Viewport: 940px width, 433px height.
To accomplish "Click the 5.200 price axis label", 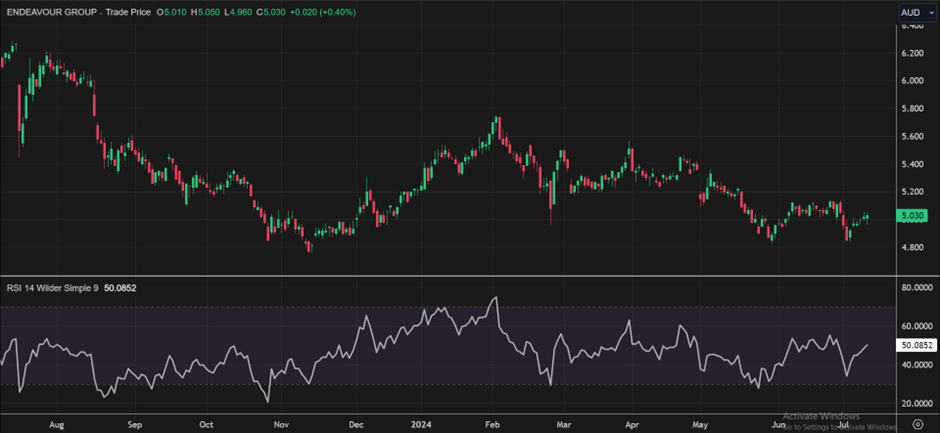I will coord(912,192).
